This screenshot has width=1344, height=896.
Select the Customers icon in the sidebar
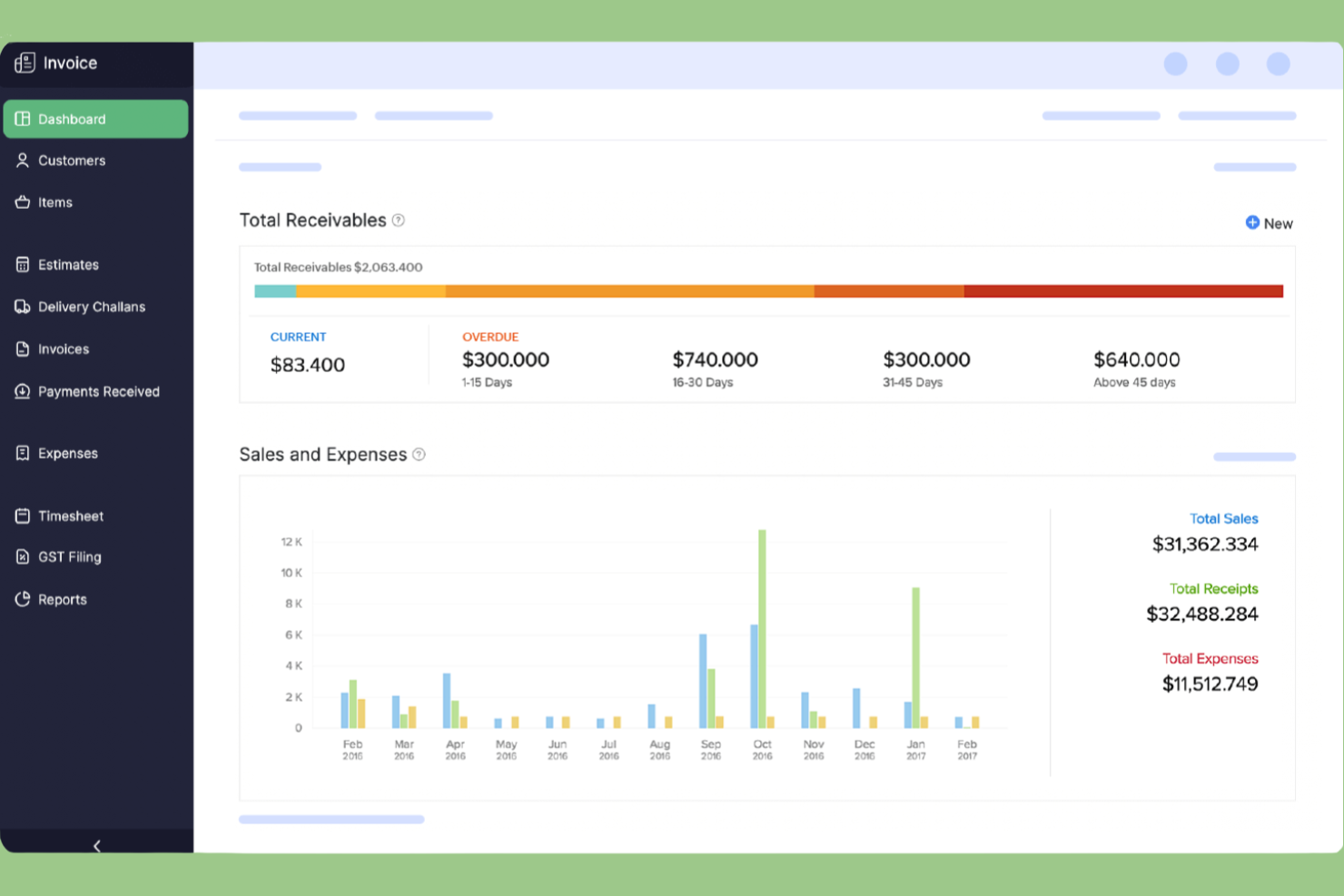(x=23, y=160)
